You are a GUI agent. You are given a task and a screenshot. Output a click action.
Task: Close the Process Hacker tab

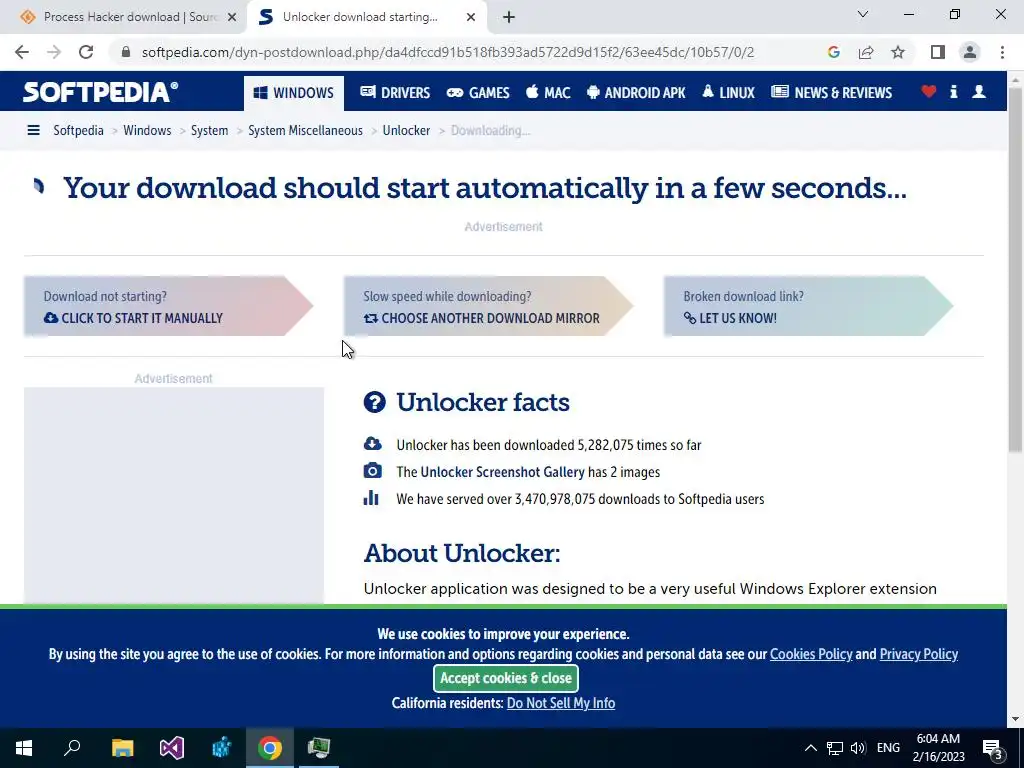[232, 17]
